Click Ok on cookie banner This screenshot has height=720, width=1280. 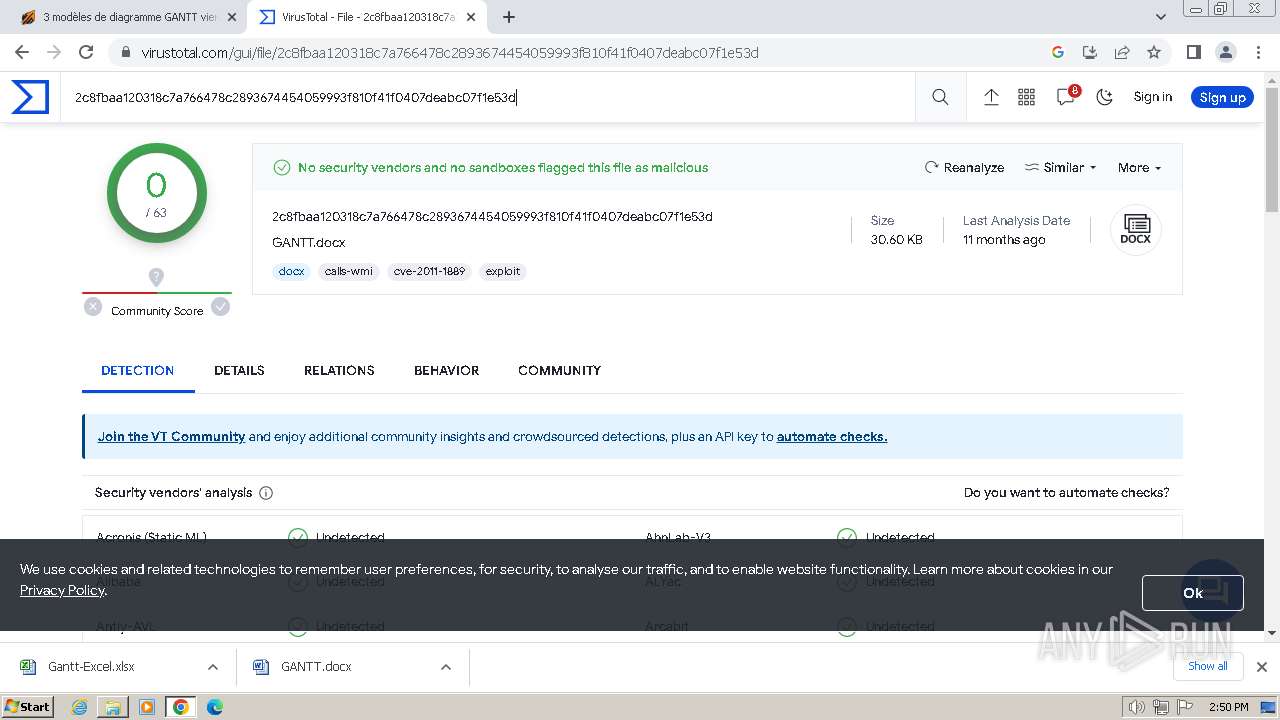(1193, 593)
